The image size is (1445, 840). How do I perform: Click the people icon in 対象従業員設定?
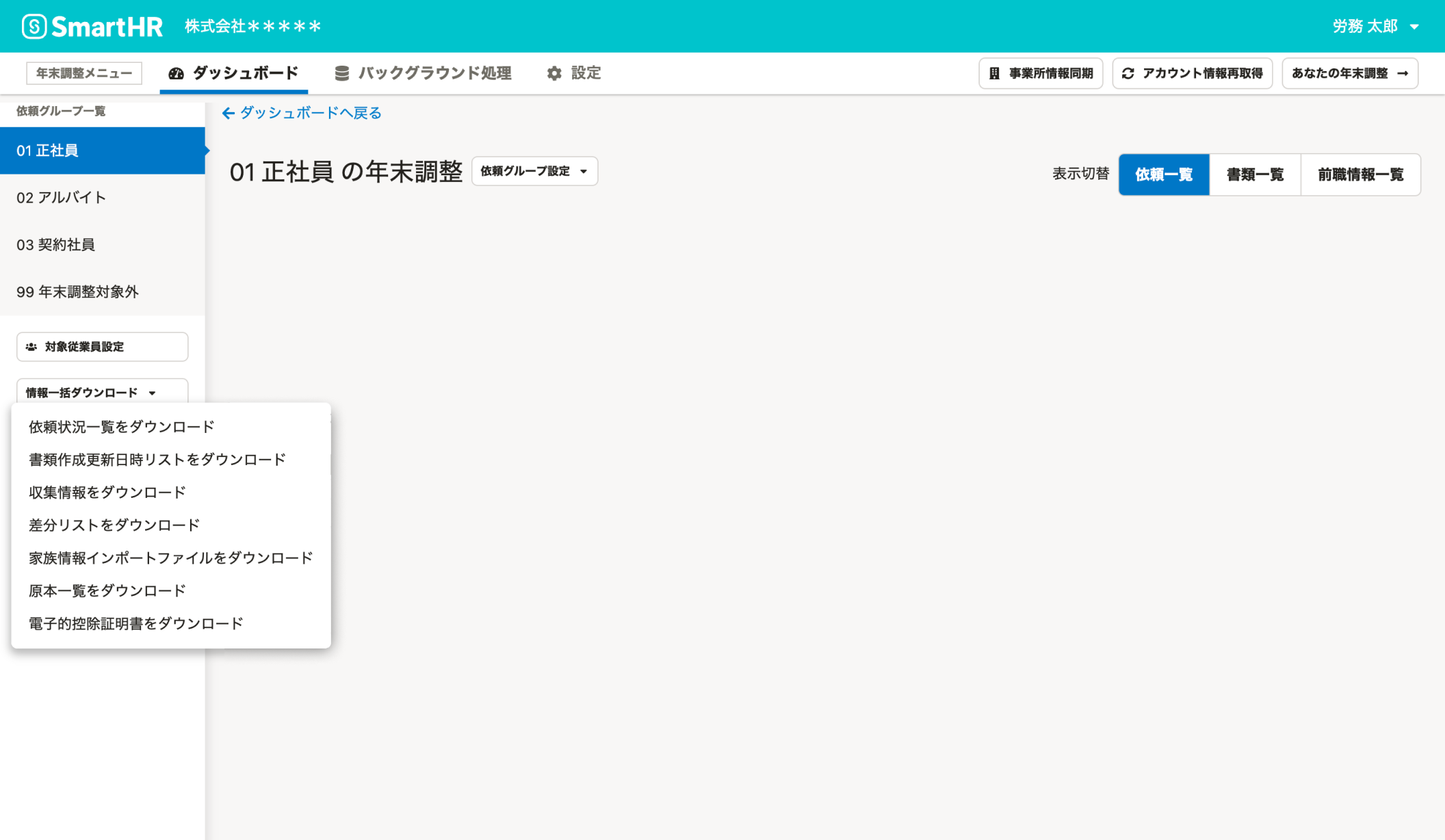pyautogui.click(x=31, y=347)
